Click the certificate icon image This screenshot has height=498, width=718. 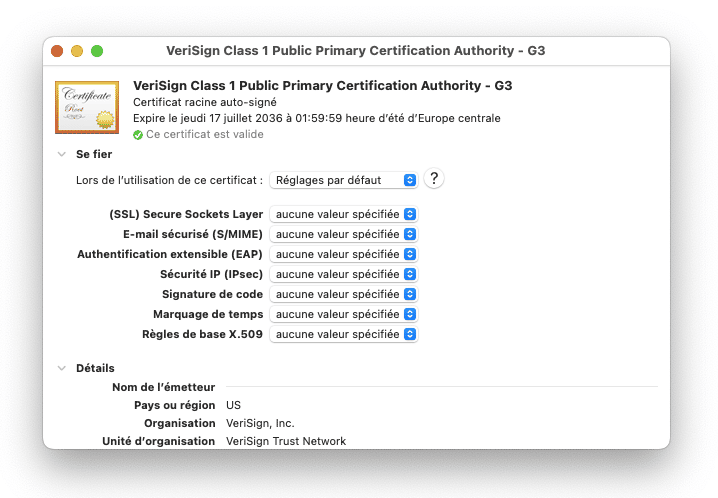click(86, 108)
